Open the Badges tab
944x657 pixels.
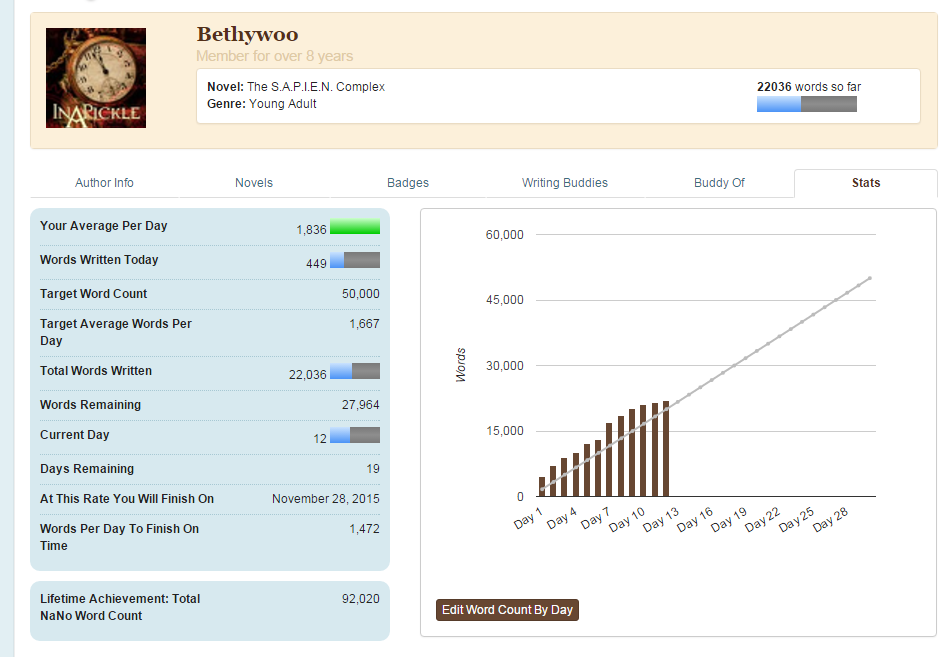(408, 183)
